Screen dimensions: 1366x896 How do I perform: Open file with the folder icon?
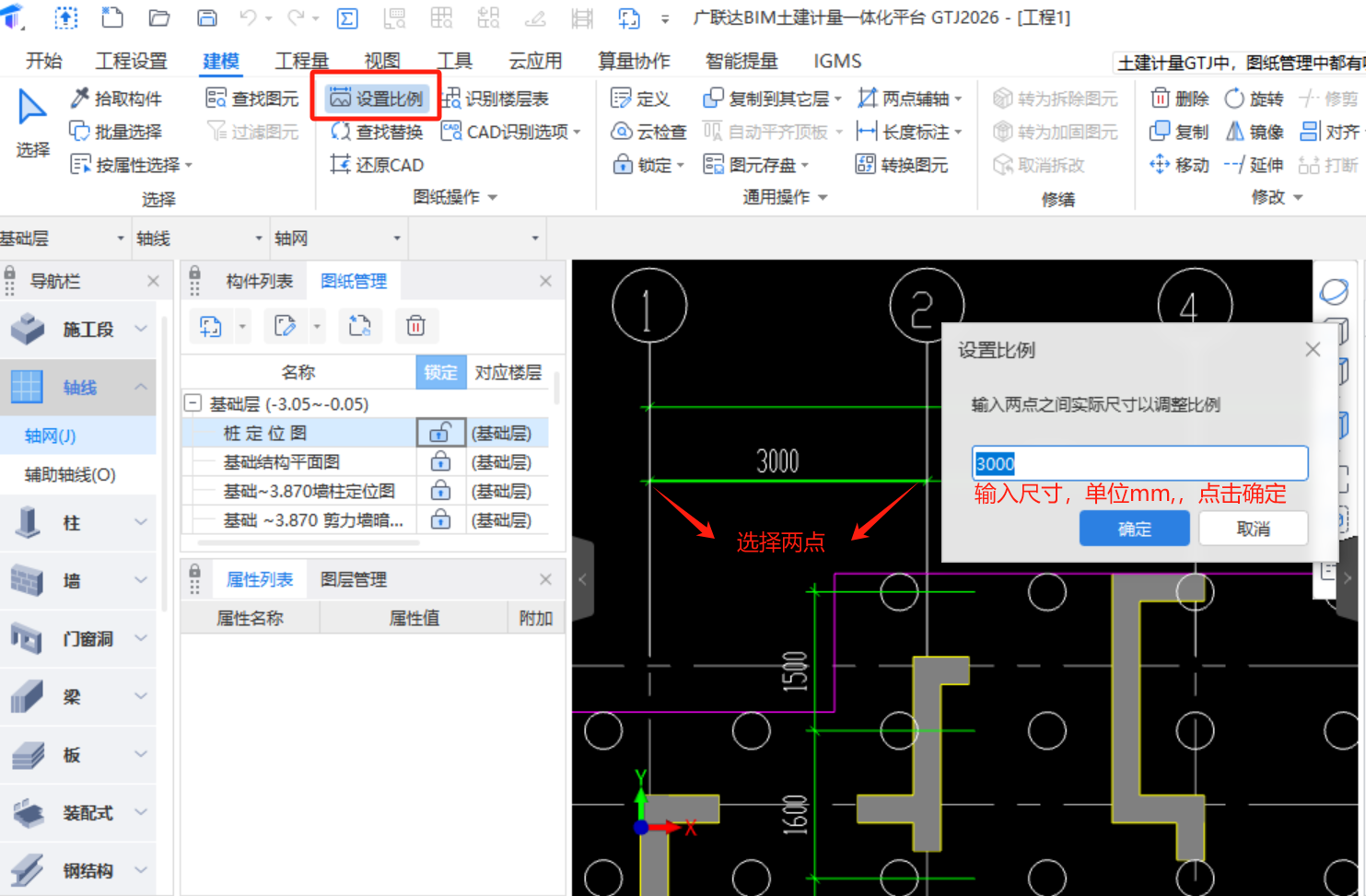click(159, 17)
